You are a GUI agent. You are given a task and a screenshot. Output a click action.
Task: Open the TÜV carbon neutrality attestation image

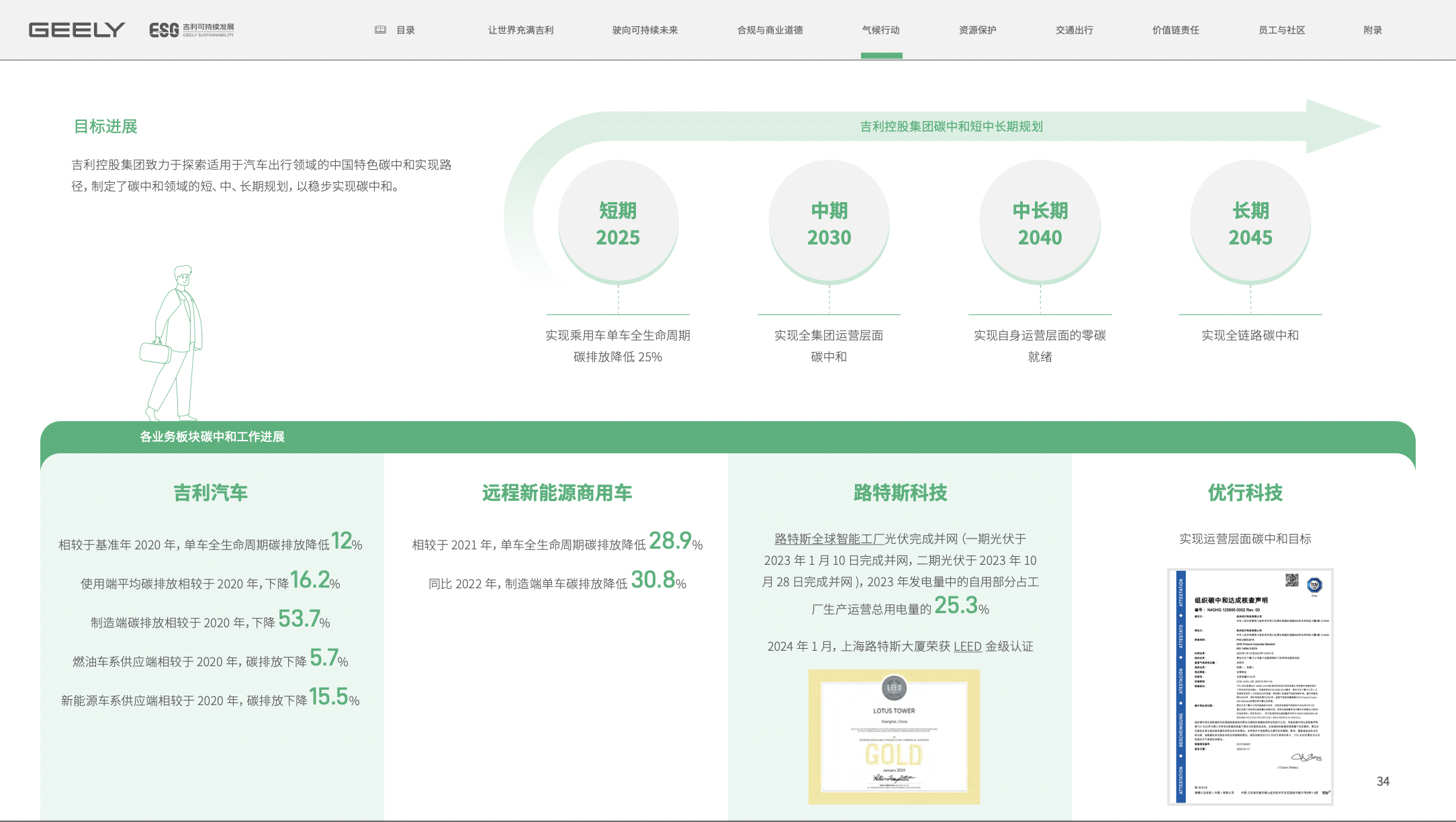click(1250, 686)
